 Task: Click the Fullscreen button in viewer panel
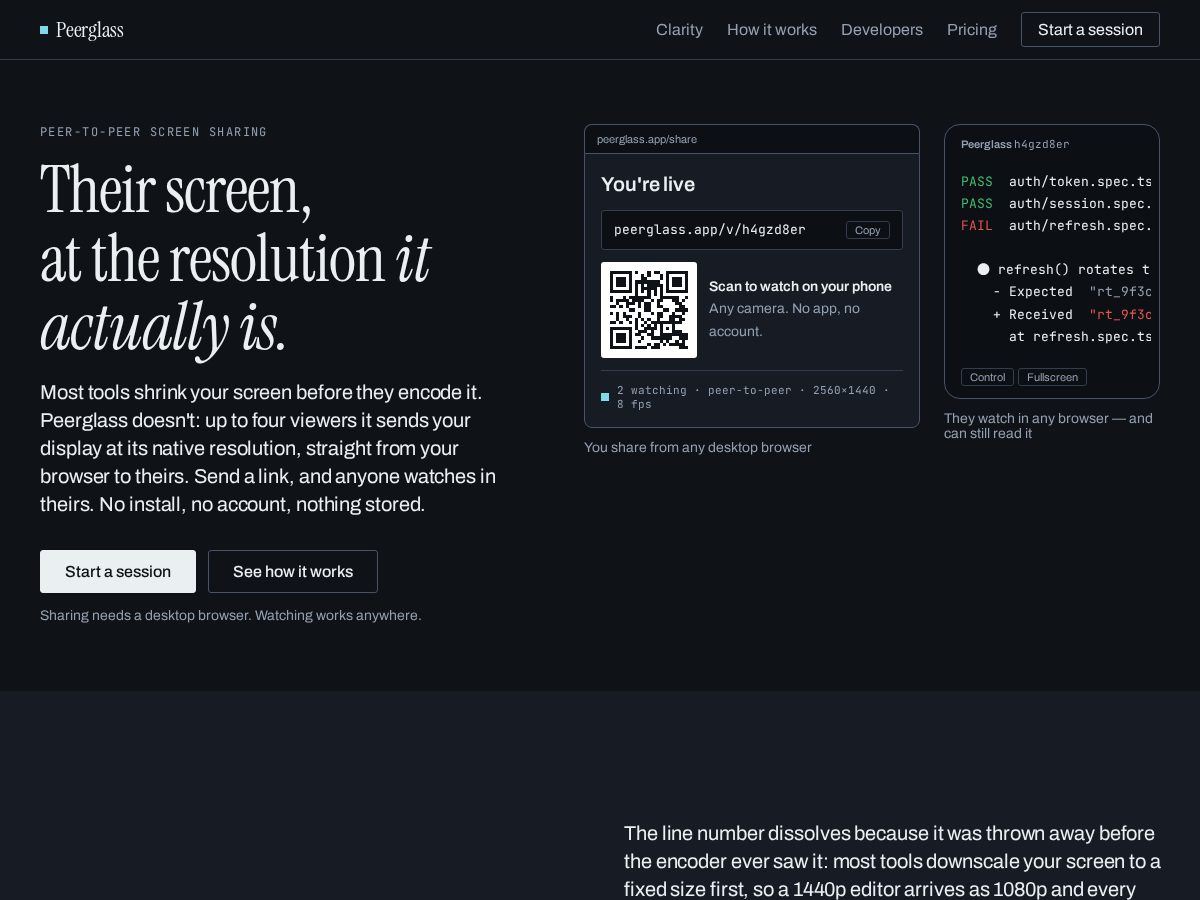[x=1052, y=377]
